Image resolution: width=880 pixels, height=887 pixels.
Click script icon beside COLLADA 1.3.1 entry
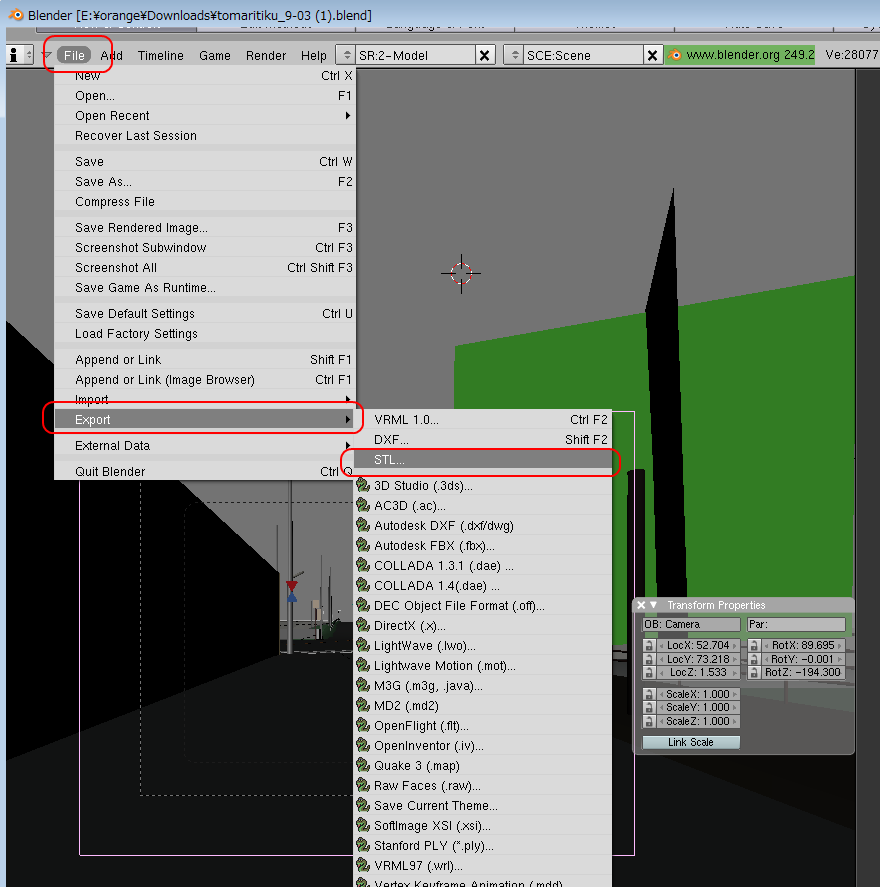[363, 565]
